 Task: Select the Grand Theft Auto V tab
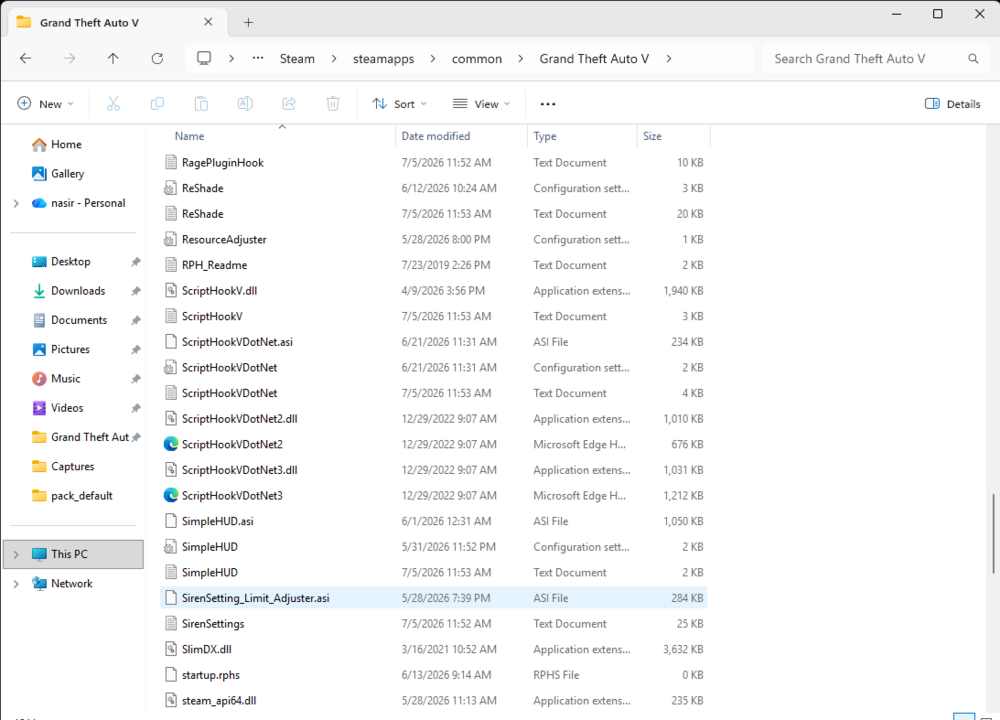pyautogui.click(x=118, y=23)
